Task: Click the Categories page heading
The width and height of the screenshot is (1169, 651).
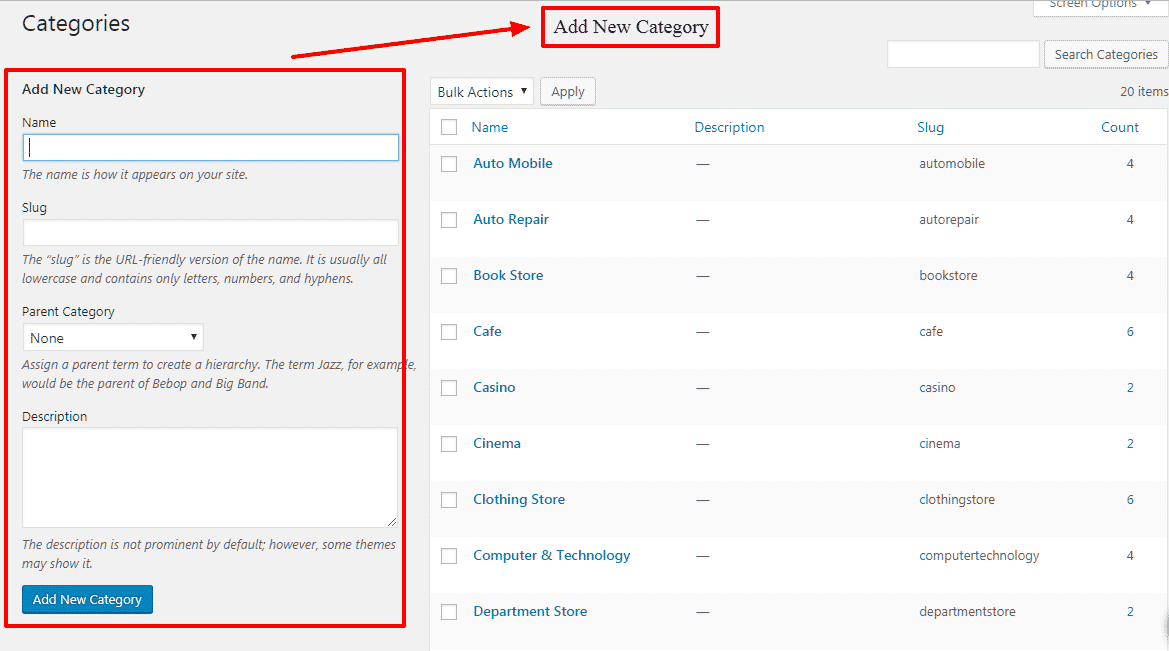Action: pyautogui.click(x=76, y=24)
